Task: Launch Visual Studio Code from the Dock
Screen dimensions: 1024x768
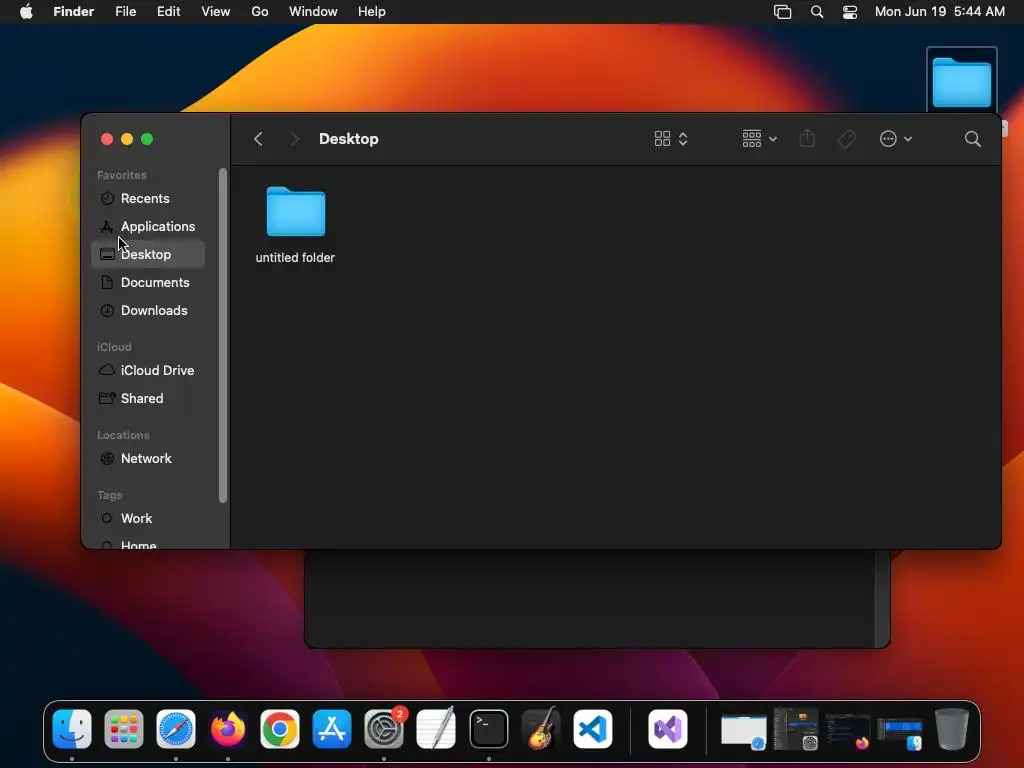Action: (593, 729)
